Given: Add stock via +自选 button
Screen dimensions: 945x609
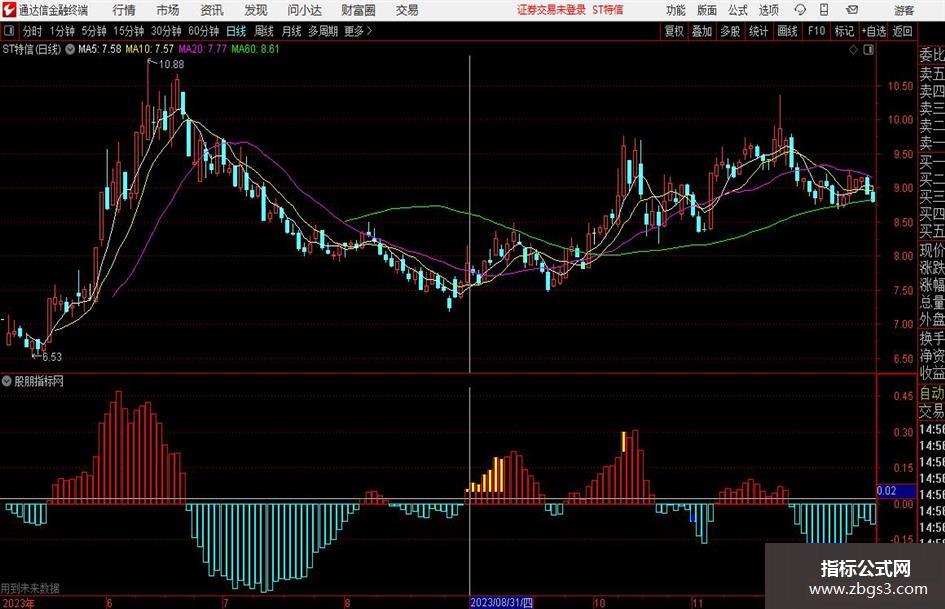Looking at the screenshot, I should [873, 31].
